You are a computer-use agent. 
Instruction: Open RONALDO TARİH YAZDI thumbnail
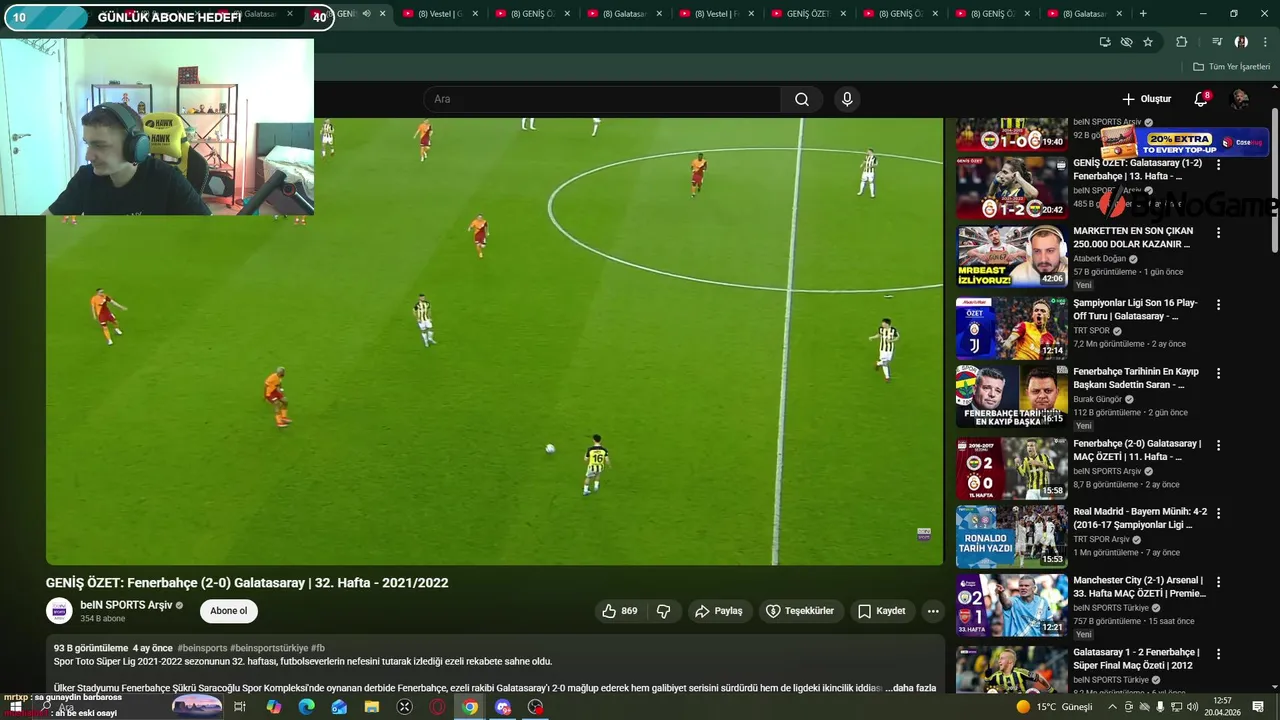[x=1011, y=536]
